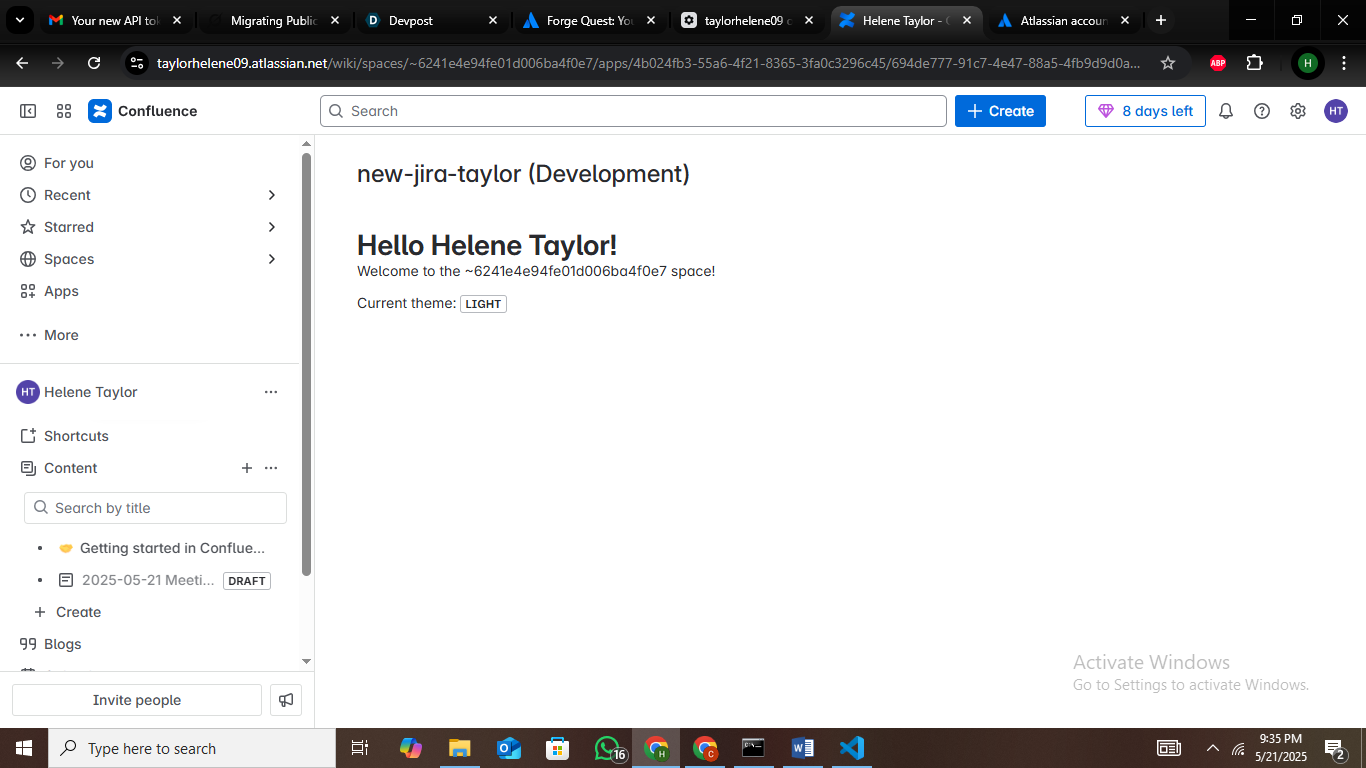This screenshot has height=768, width=1366.
Task: Reload the page
Action: (94, 63)
